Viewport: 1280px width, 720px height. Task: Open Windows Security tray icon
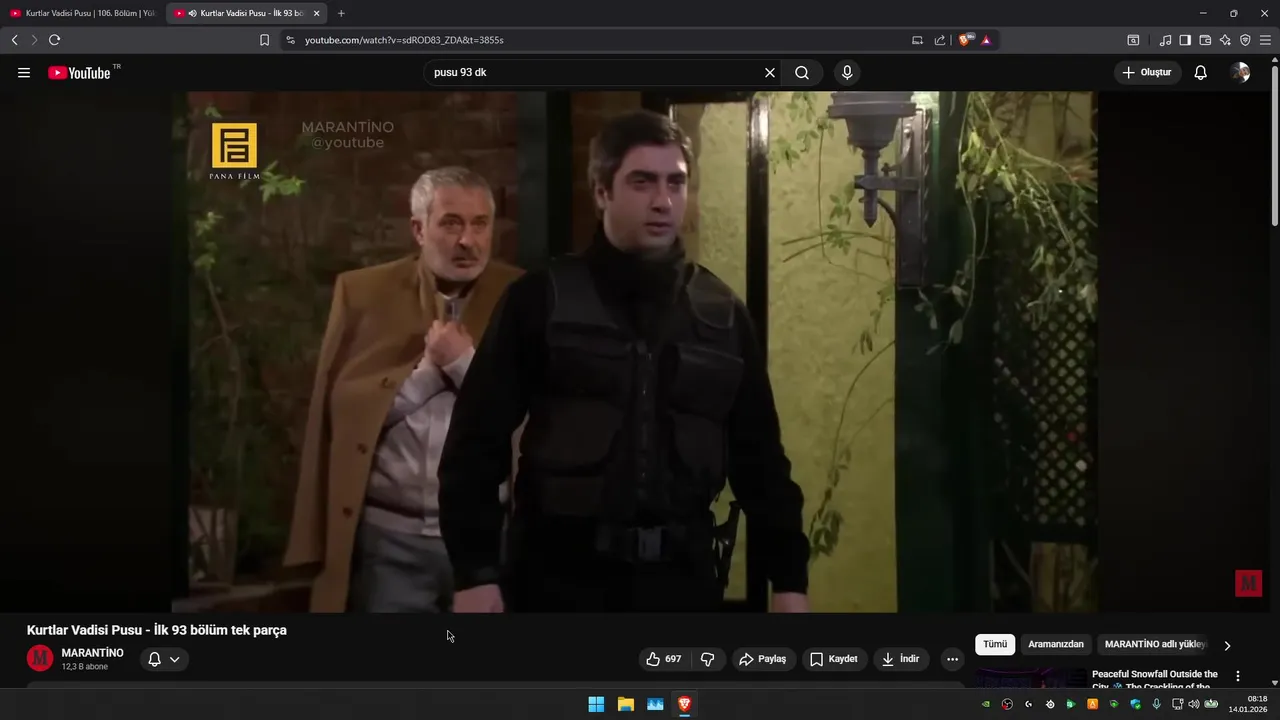1135,704
